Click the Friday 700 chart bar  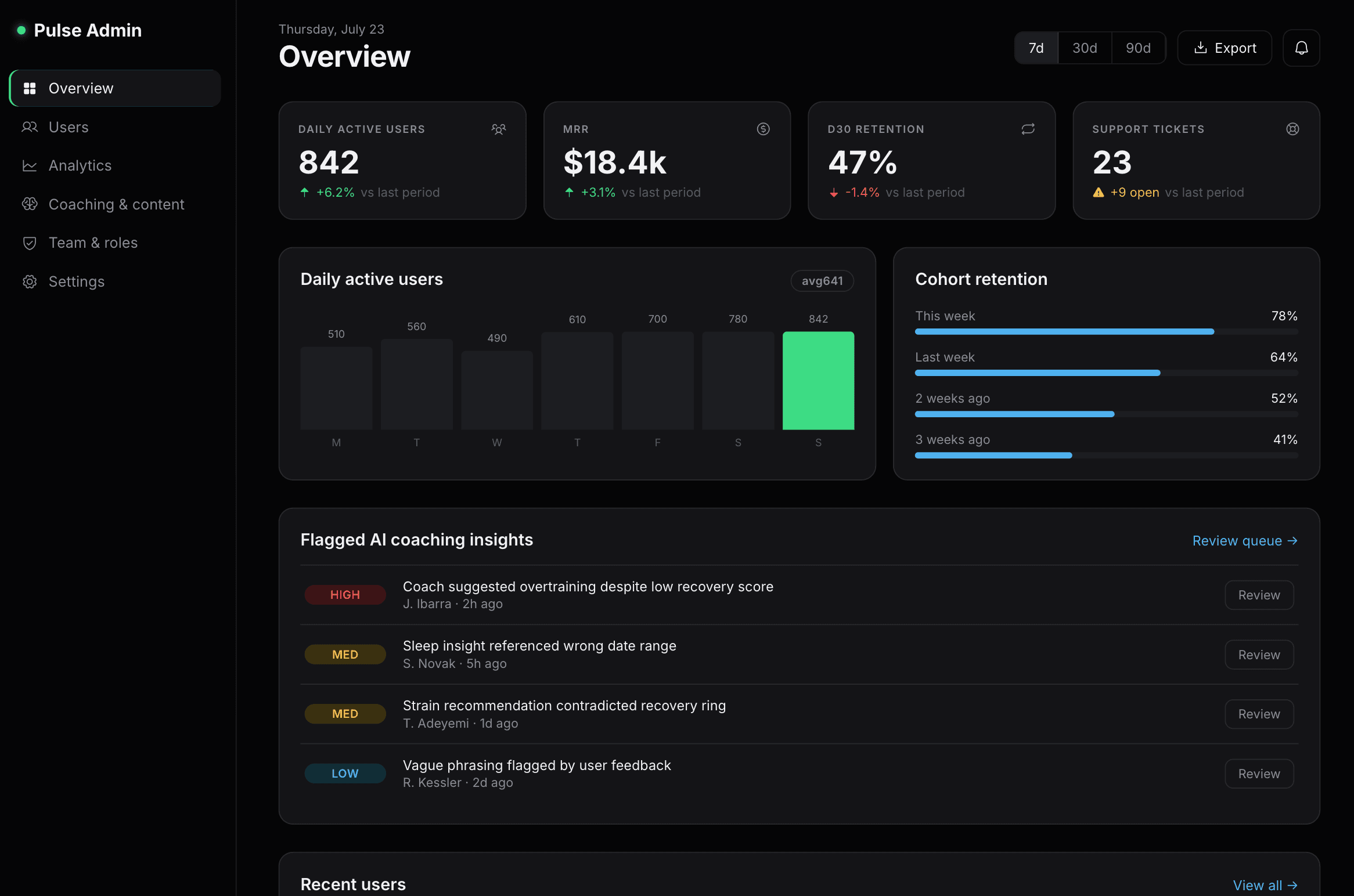[x=657, y=381]
